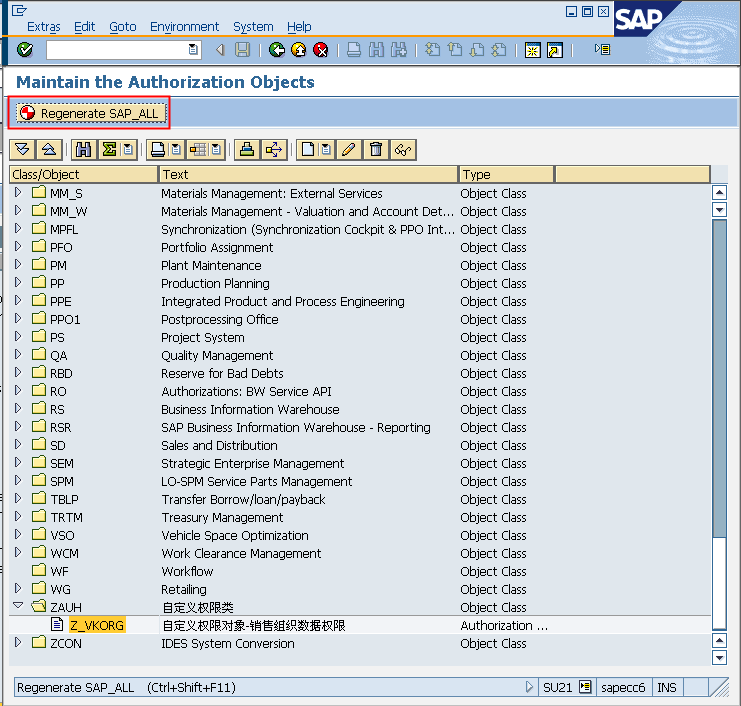Screen dimensions: 741x706
Task: Click the Transport arrows icon
Action: pyautogui.click(x=274, y=150)
